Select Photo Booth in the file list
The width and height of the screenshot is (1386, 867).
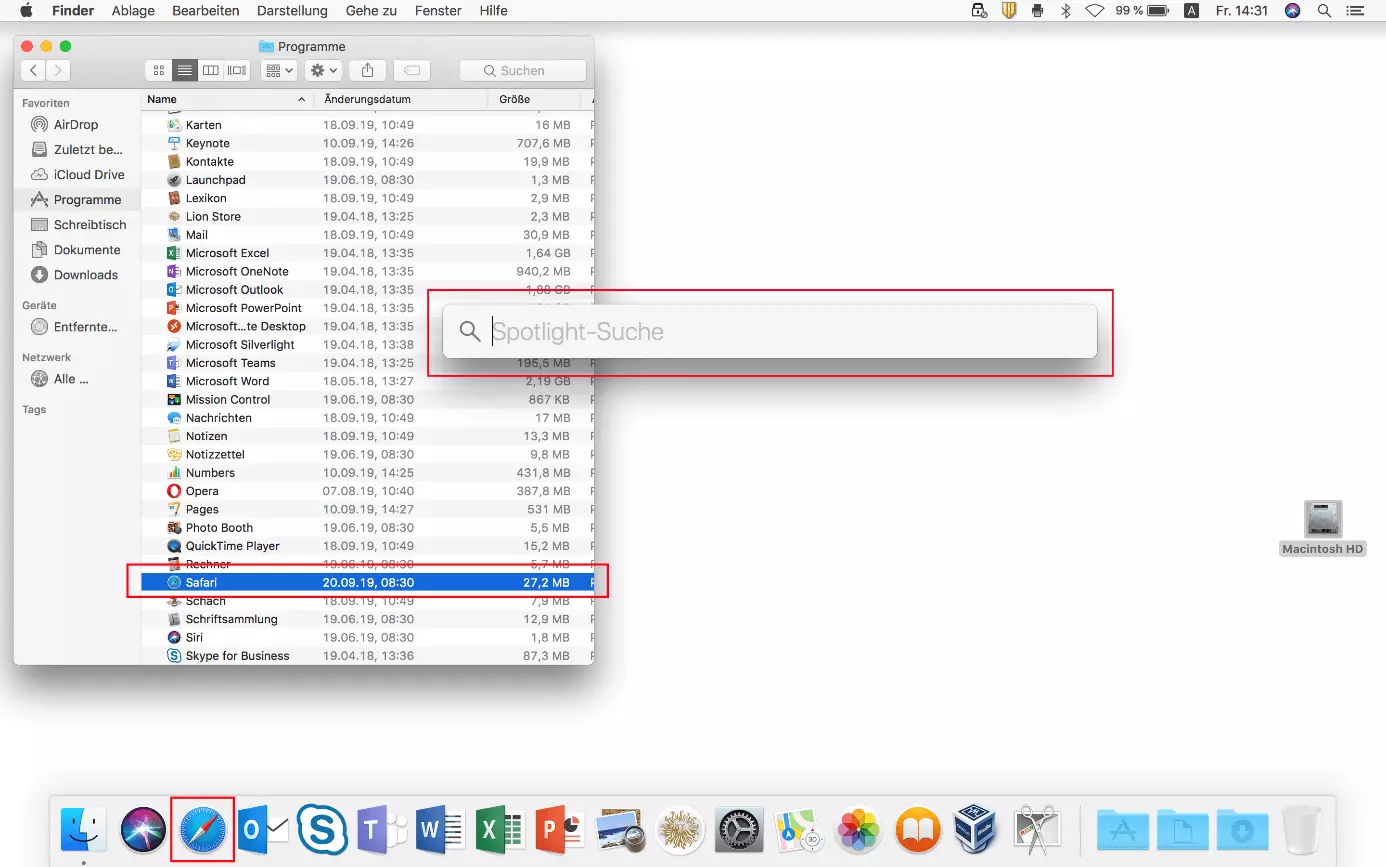coord(367,528)
